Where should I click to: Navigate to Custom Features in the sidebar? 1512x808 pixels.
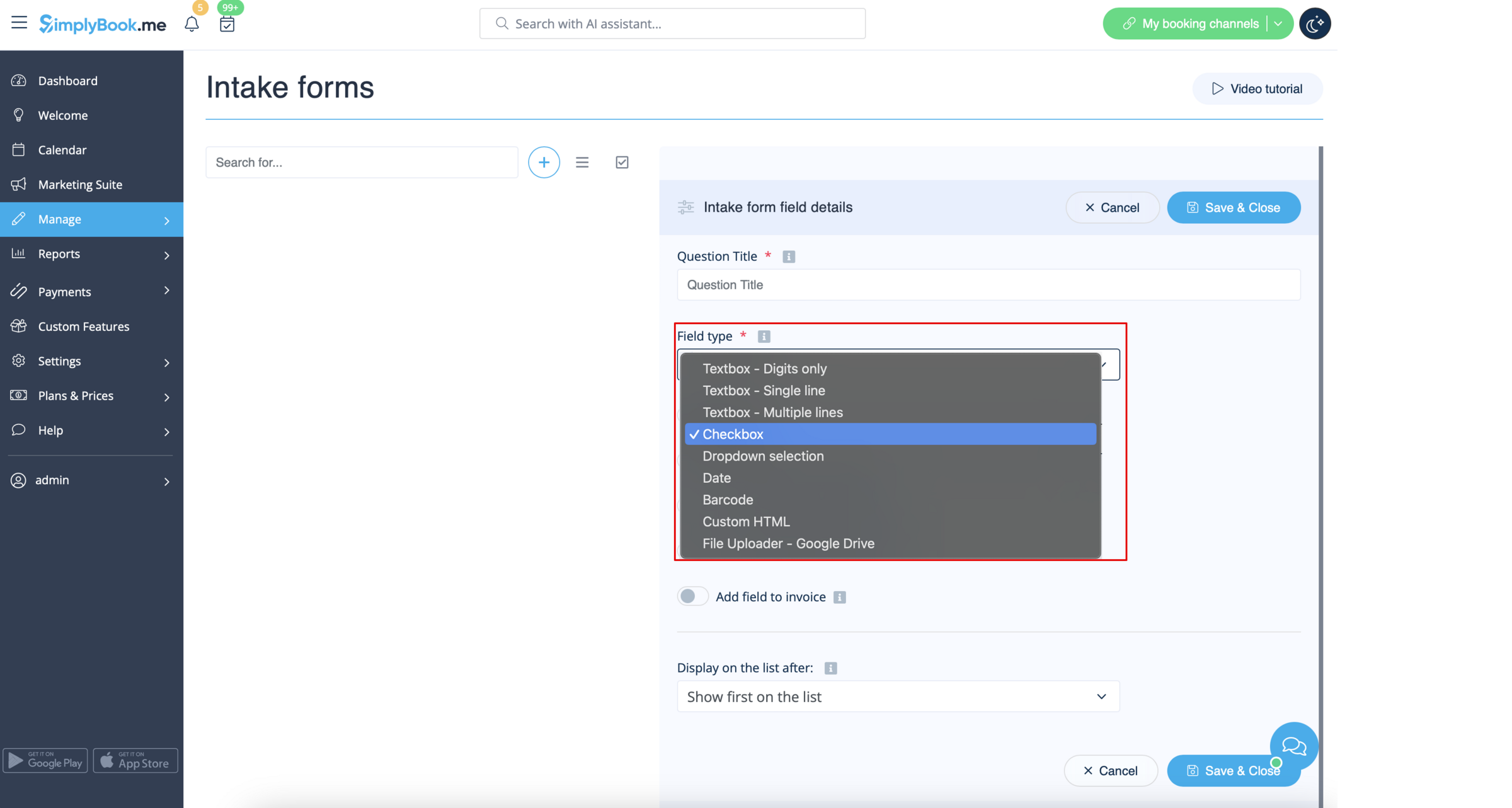[83, 326]
